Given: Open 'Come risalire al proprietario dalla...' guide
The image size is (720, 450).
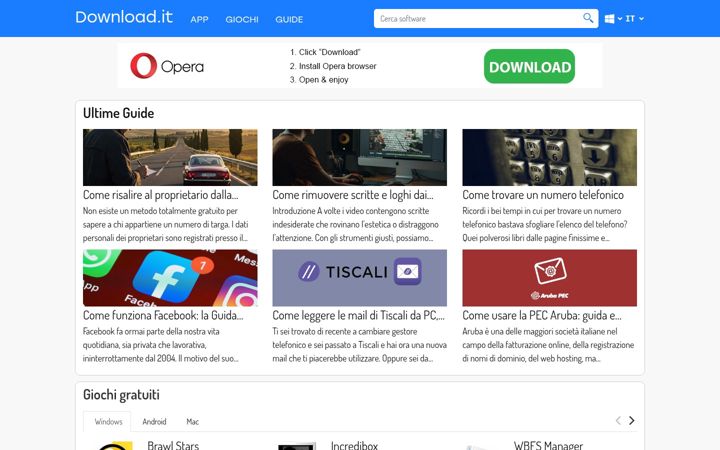Looking at the screenshot, I should click(x=160, y=195).
